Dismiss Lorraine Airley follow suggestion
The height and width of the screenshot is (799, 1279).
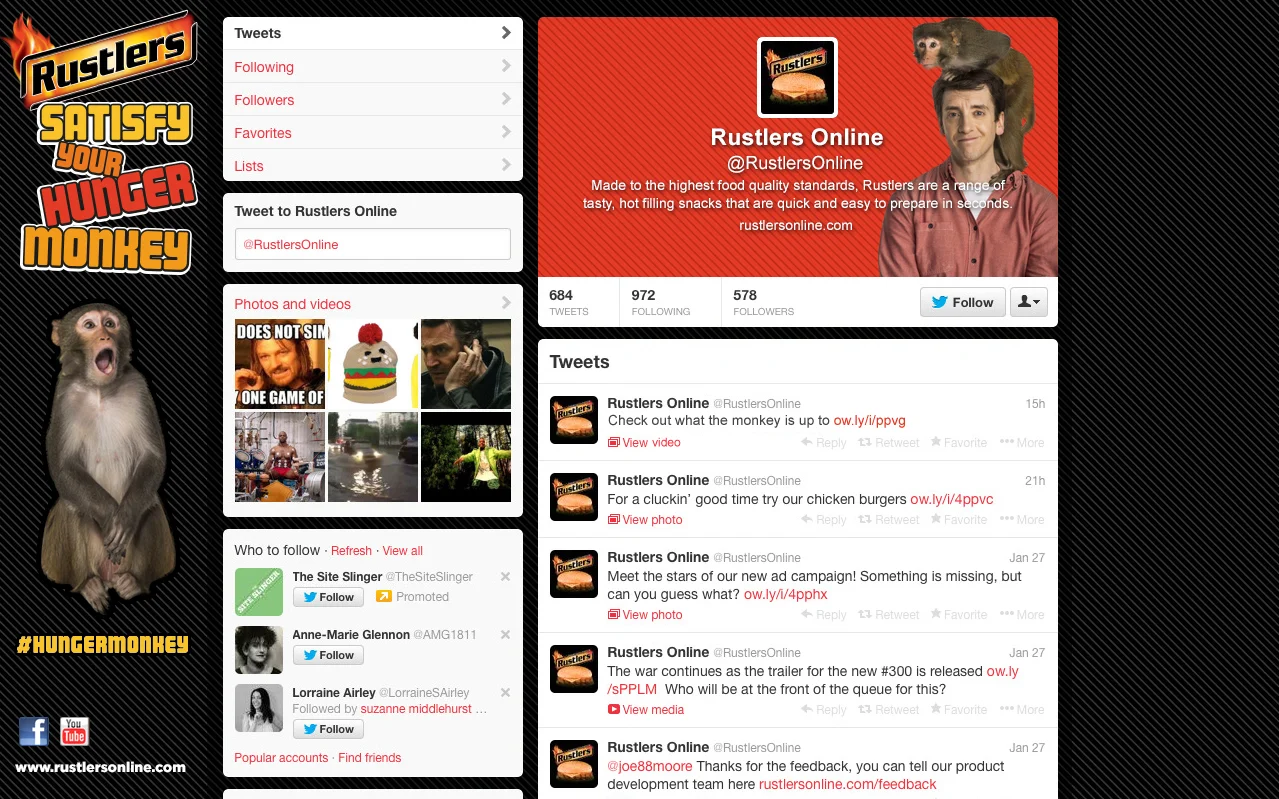pyautogui.click(x=505, y=693)
